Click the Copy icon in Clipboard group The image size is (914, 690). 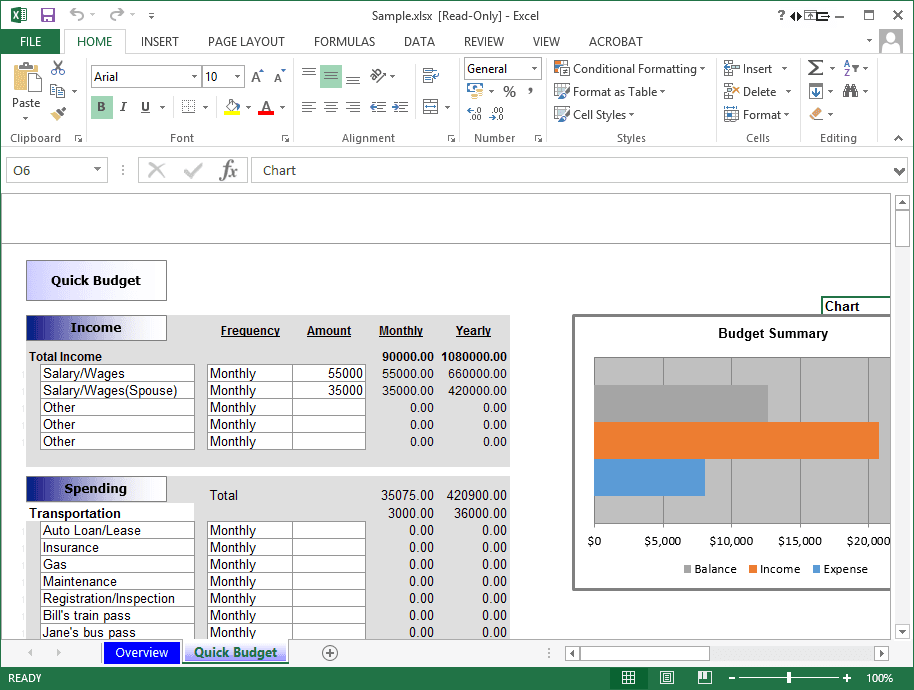click(57, 91)
